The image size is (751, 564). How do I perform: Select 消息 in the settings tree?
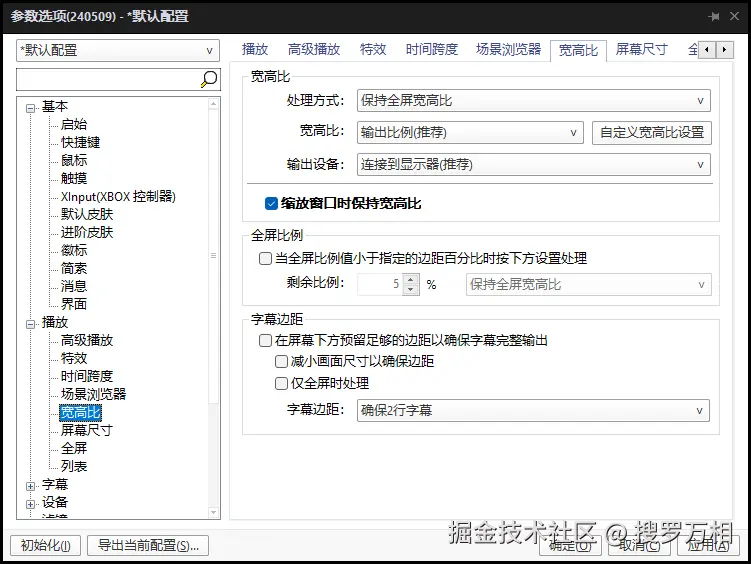[x=74, y=286]
